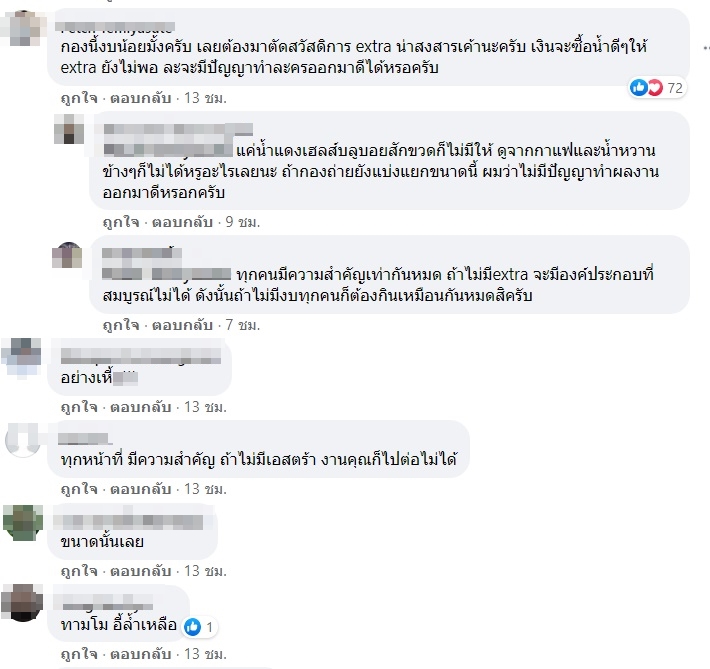Viewport: 710px width, 669px height.
Task: Click the like reaction icon showing 72 reactions
Action: (638, 87)
